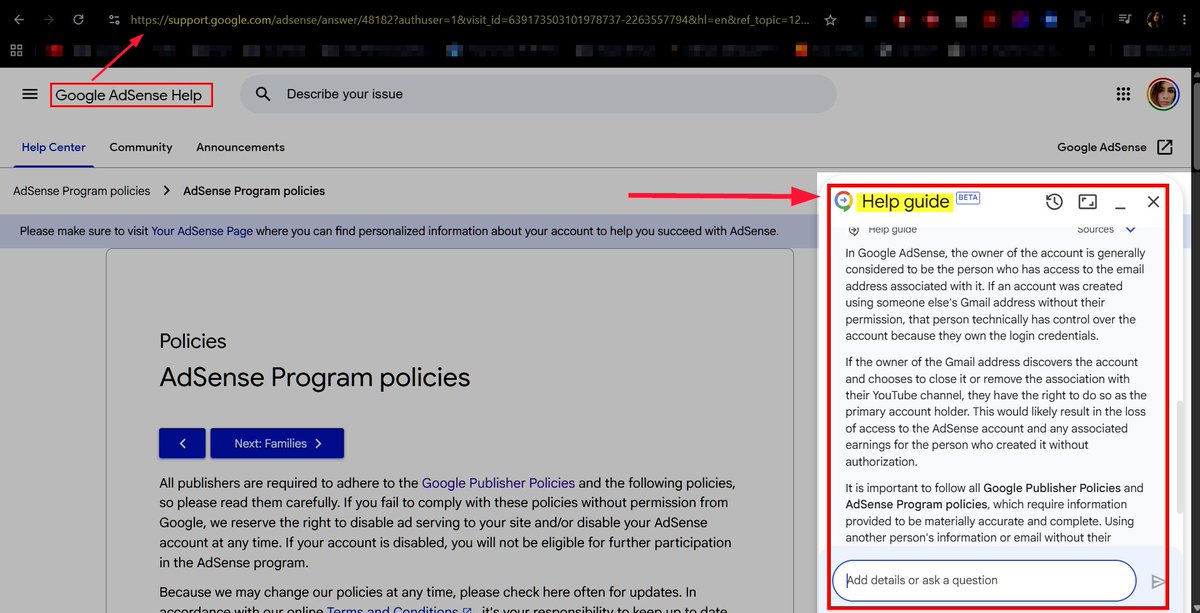Click the search magnifier icon
Screen dimensions: 1200x613
coord(263,94)
